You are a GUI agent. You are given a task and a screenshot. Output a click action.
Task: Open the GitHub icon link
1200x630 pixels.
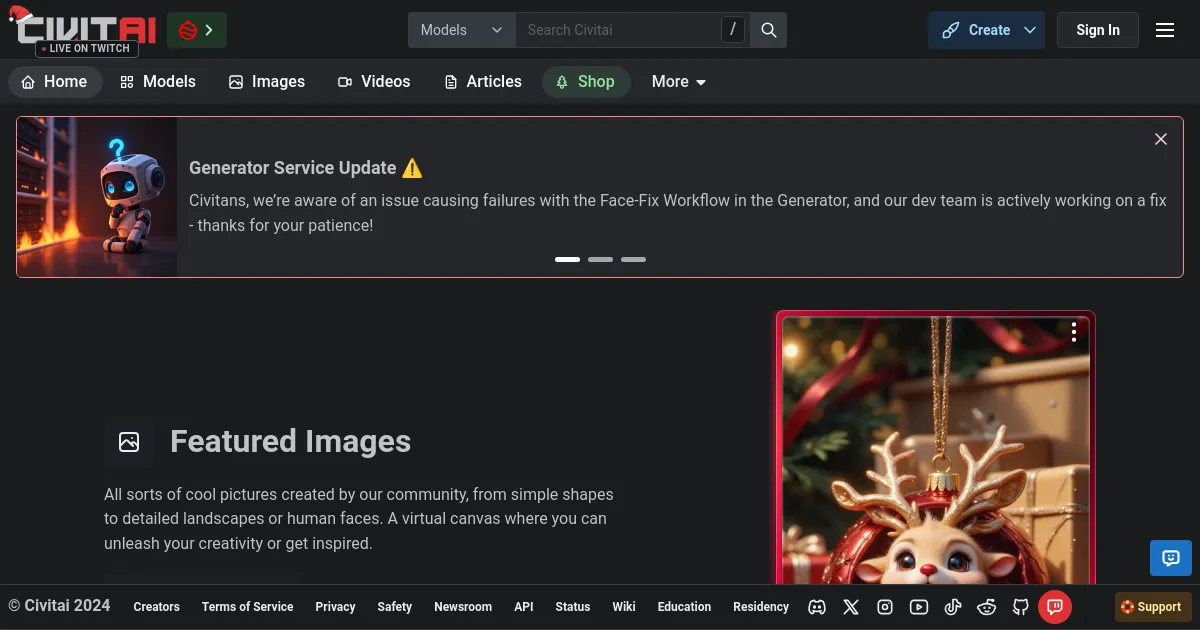click(x=1021, y=607)
